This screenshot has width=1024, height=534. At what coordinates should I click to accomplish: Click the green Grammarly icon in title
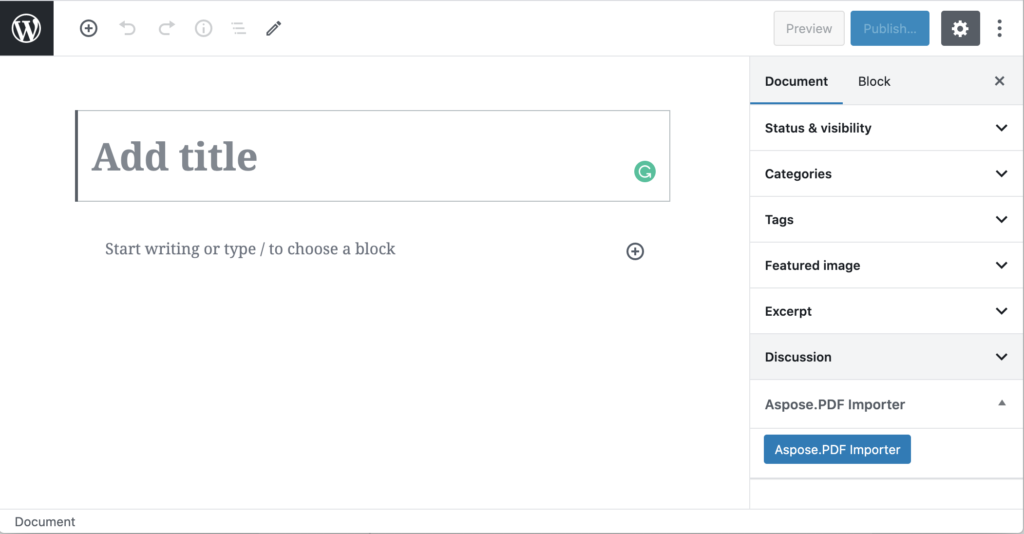pos(645,172)
